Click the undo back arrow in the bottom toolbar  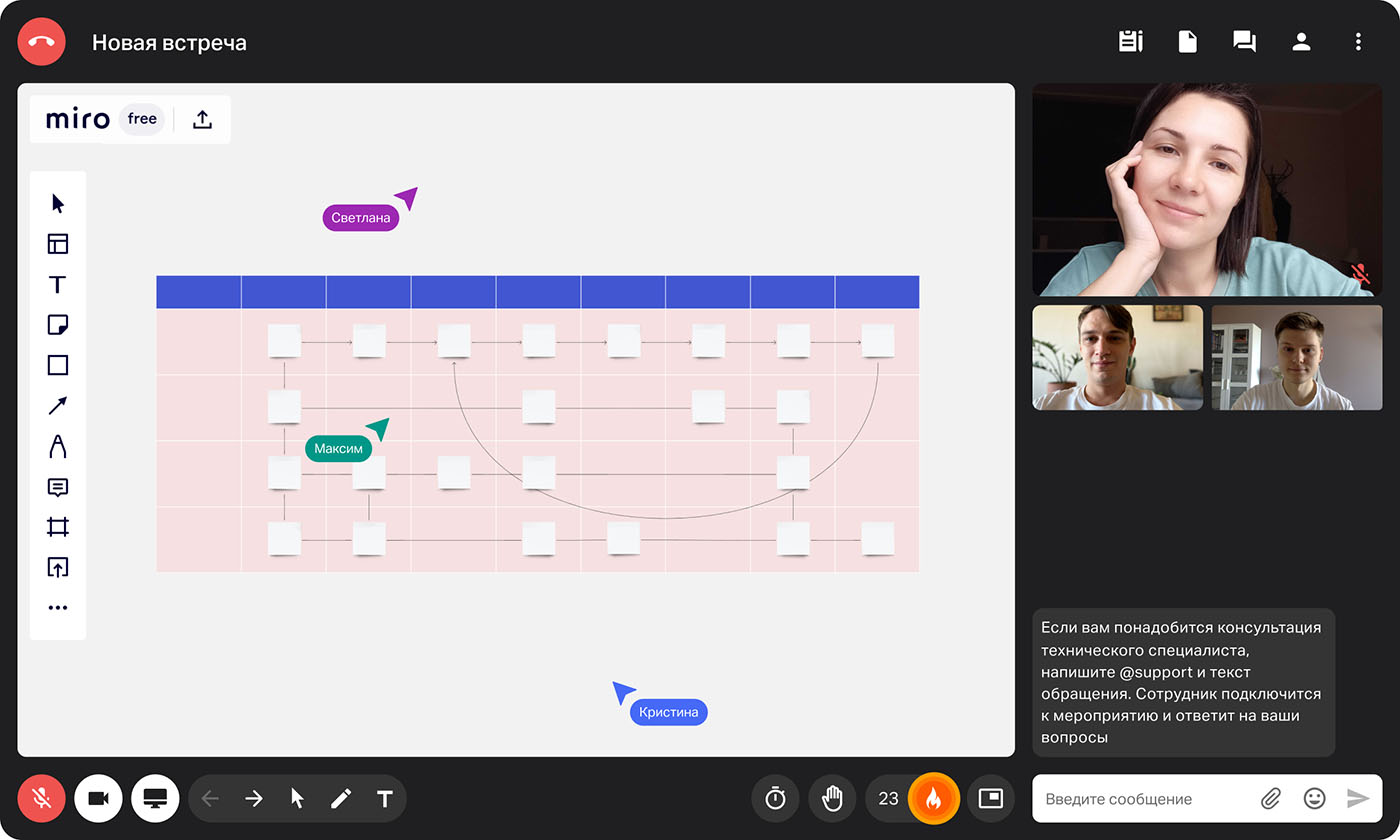[210, 798]
